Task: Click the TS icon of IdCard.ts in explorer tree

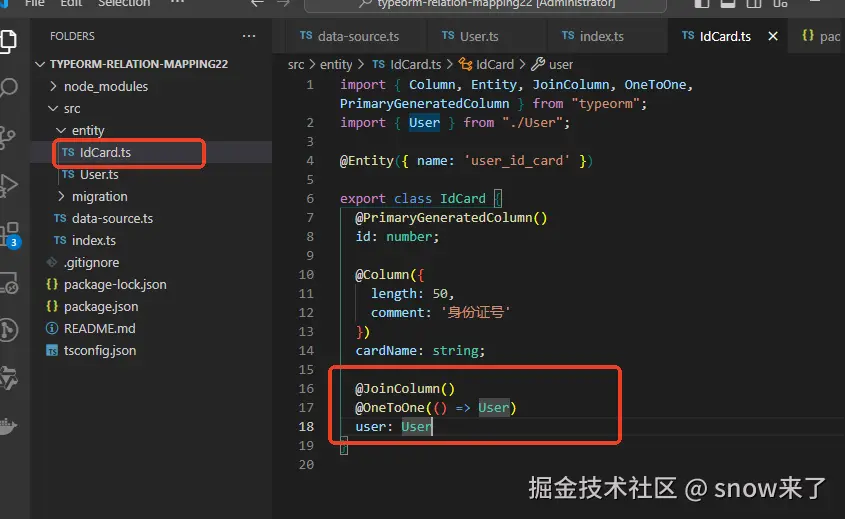Action: point(68,153)
